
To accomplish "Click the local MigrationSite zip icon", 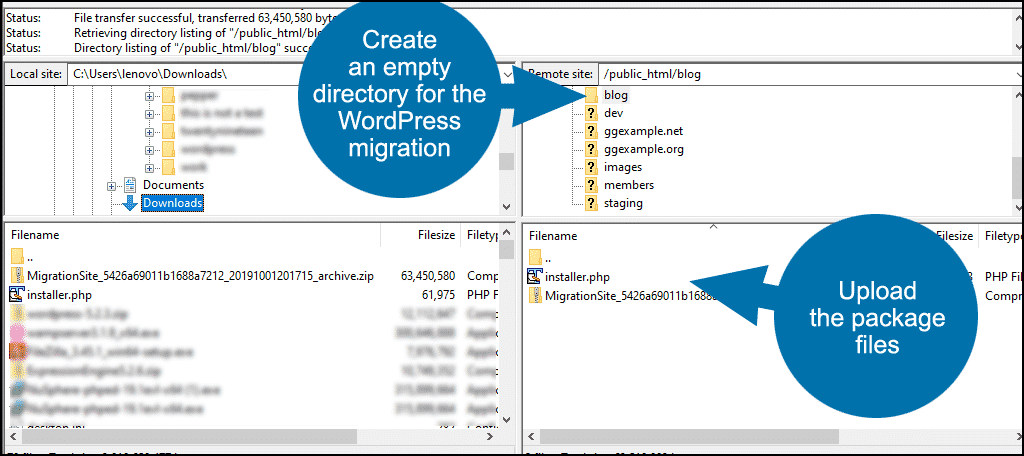I will click(17, 276).
